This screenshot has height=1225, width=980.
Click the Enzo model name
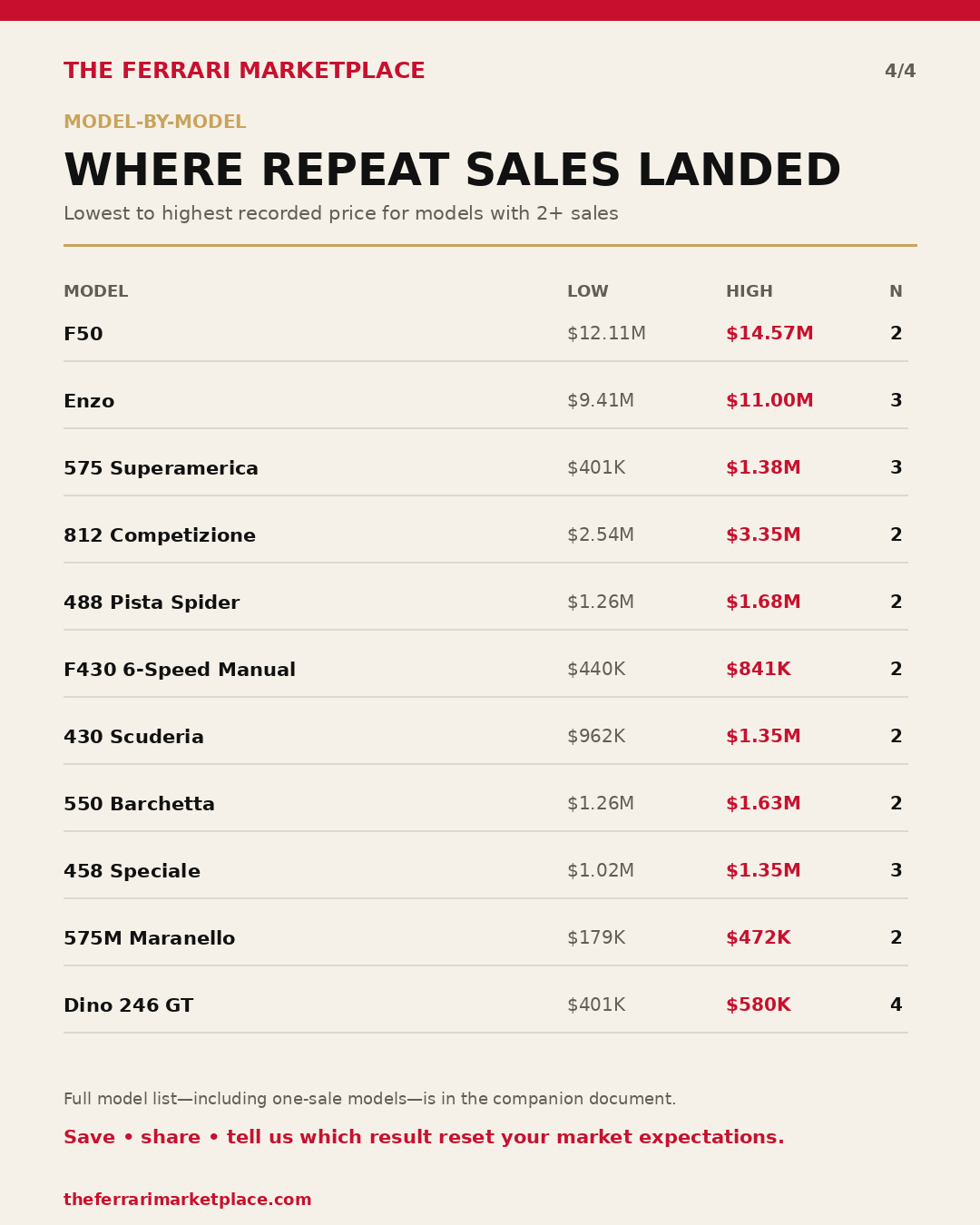click(89, 401)
